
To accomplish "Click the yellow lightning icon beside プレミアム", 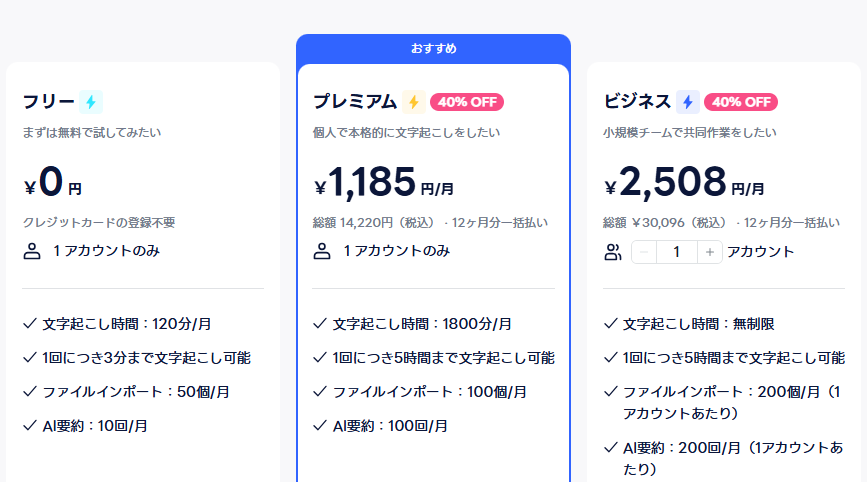I will pos(414,102).
